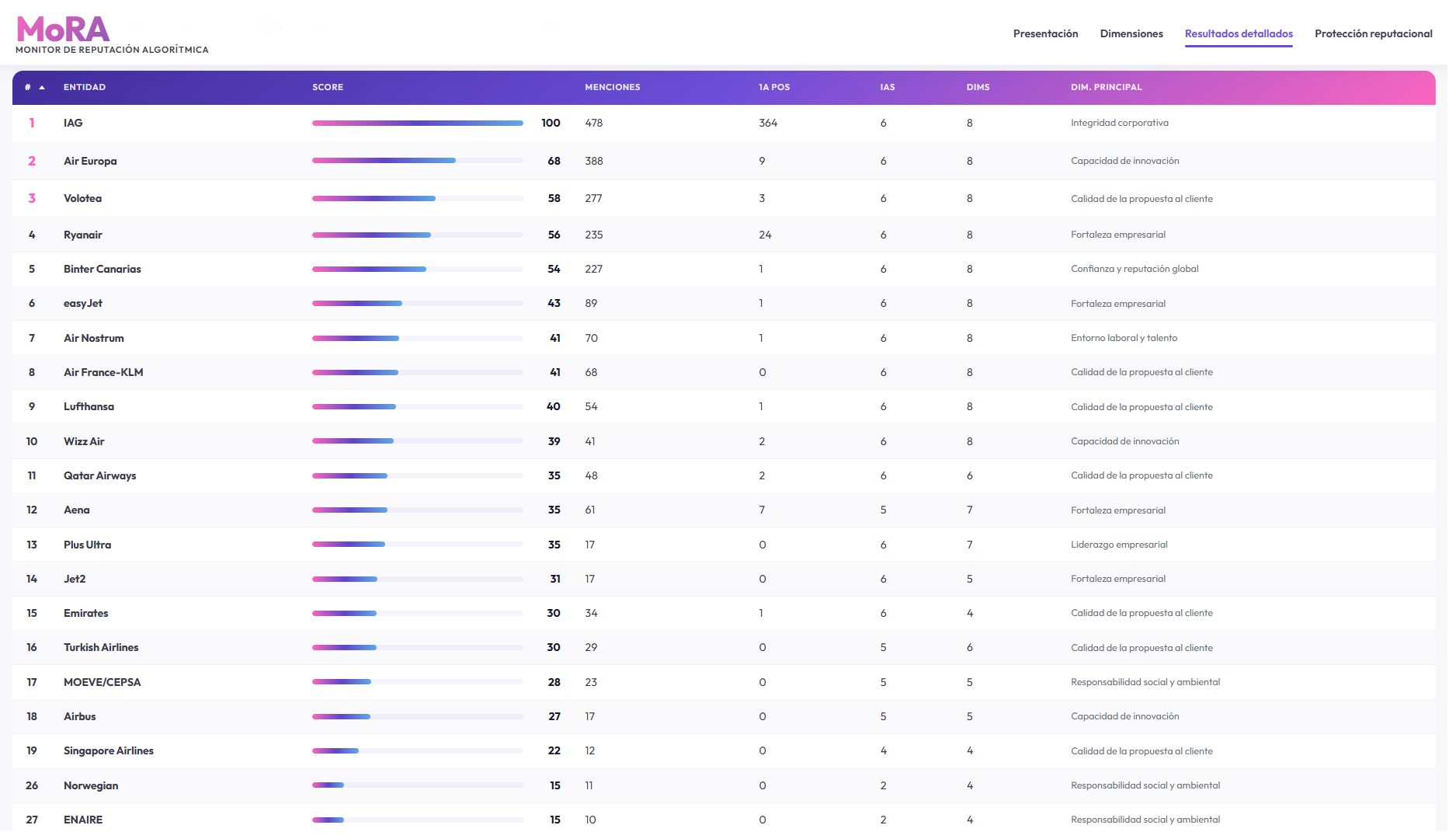This screenshot has height=839, width=1456.
Task: Click easyJet's score value 43
Action: 554,304
